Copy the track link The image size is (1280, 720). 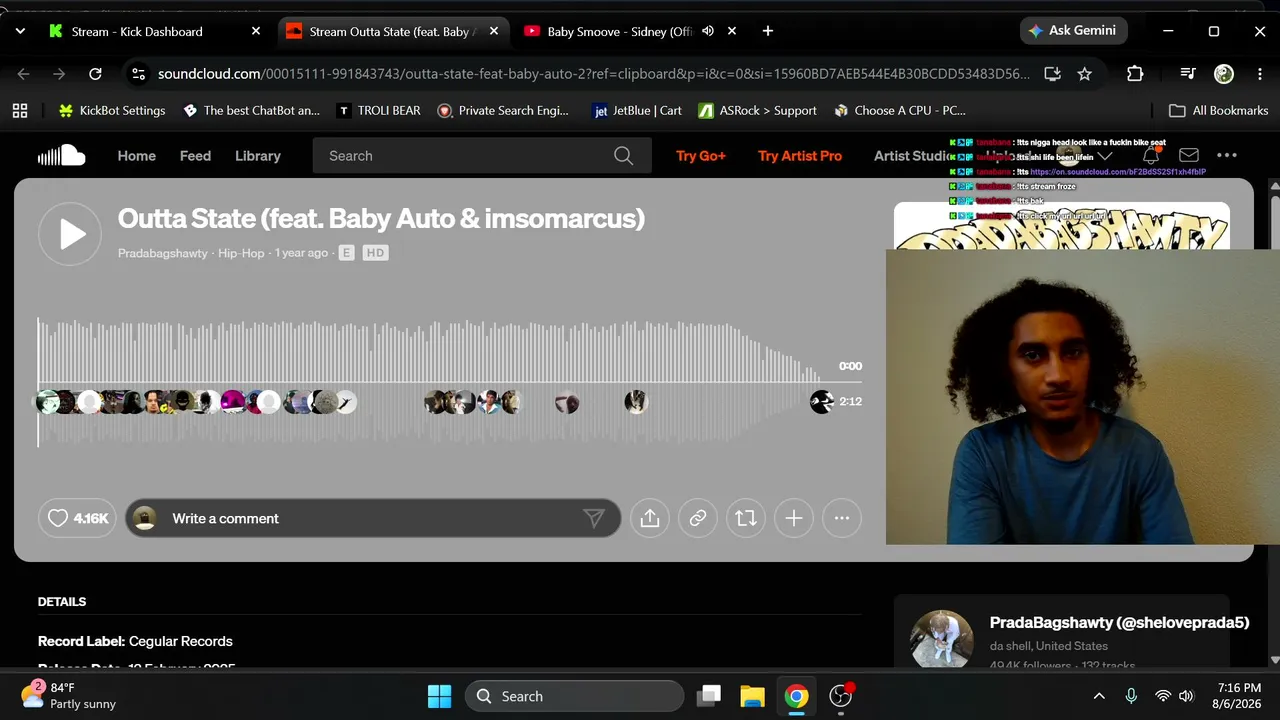coord(698,518)
